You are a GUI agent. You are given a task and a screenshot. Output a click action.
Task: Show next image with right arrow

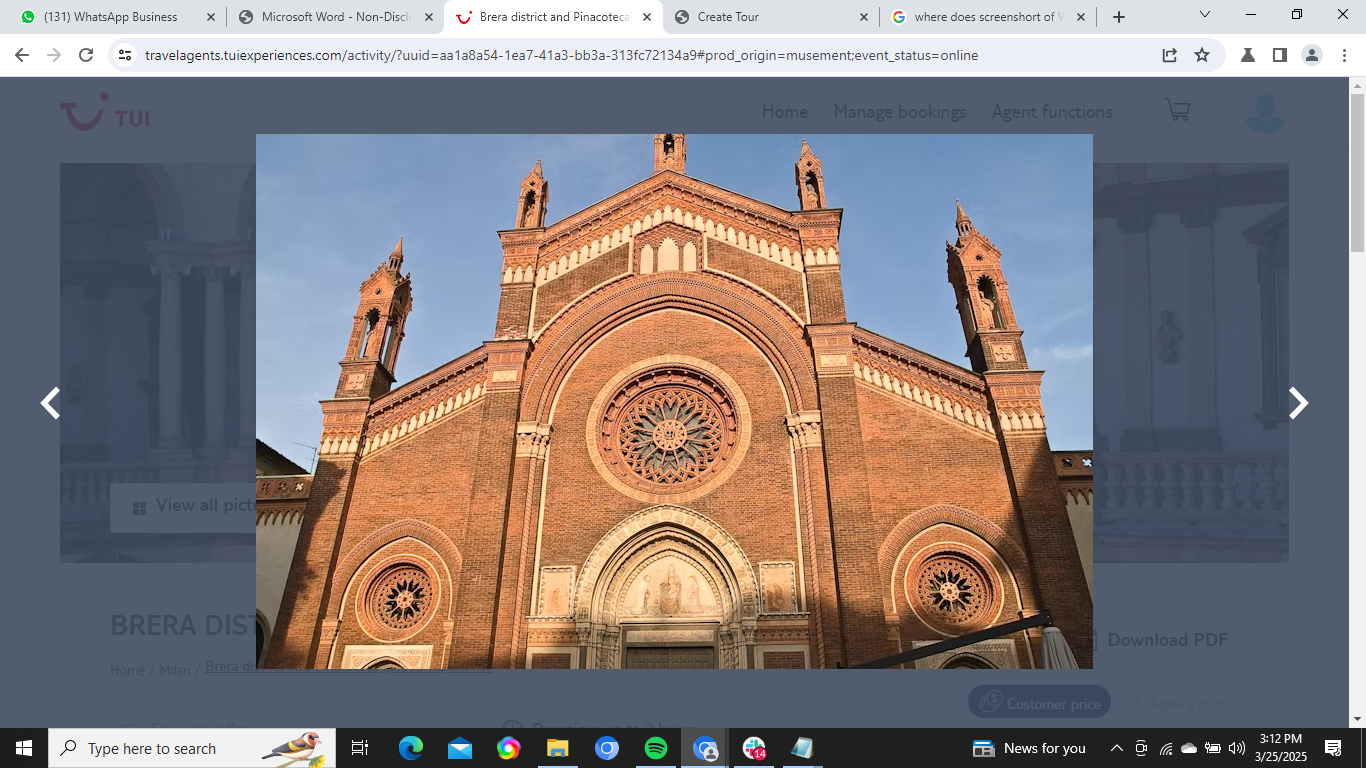pyautogui.click(x=1297, y=403)
